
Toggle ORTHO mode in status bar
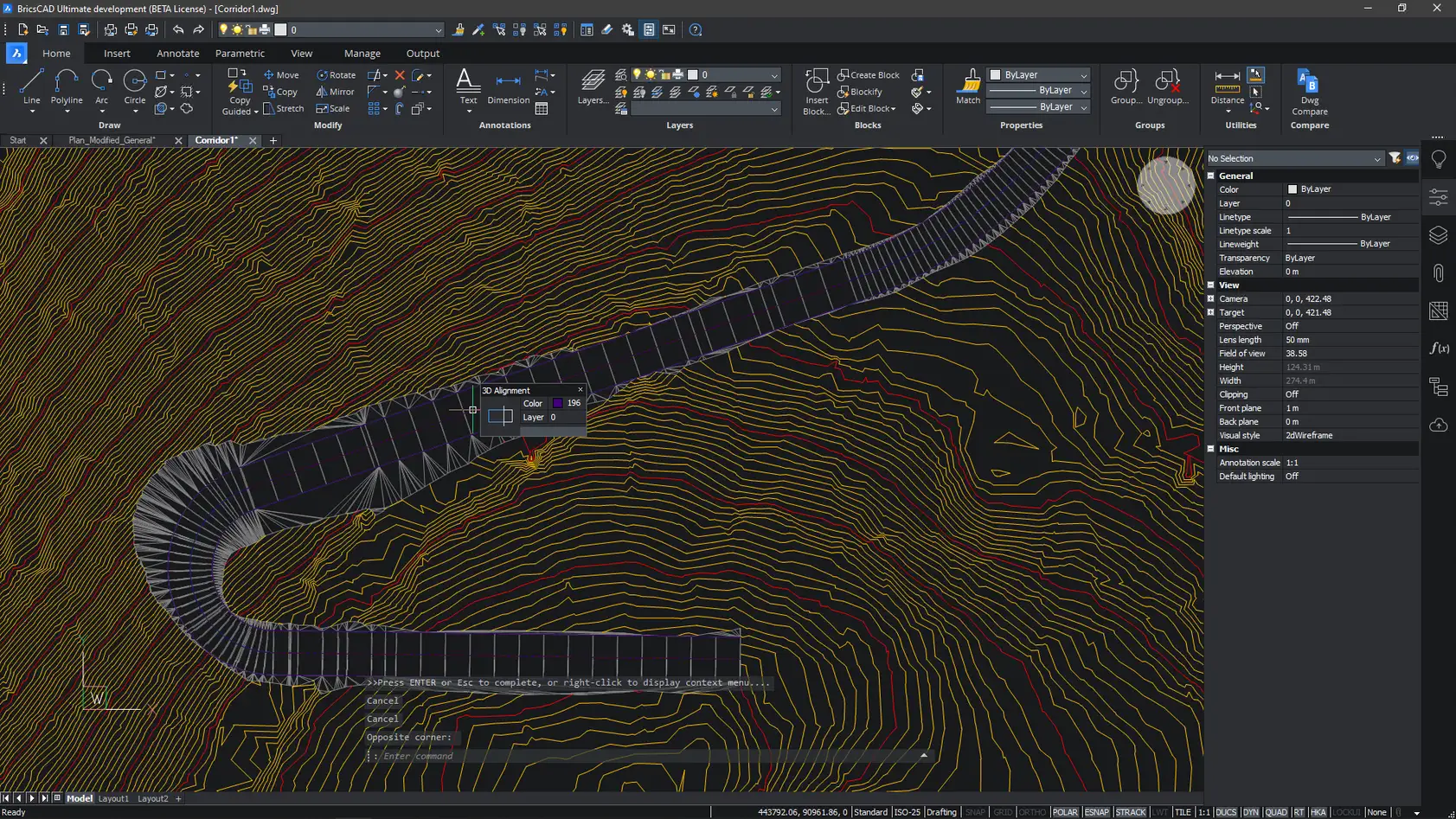click(1032, 812)
